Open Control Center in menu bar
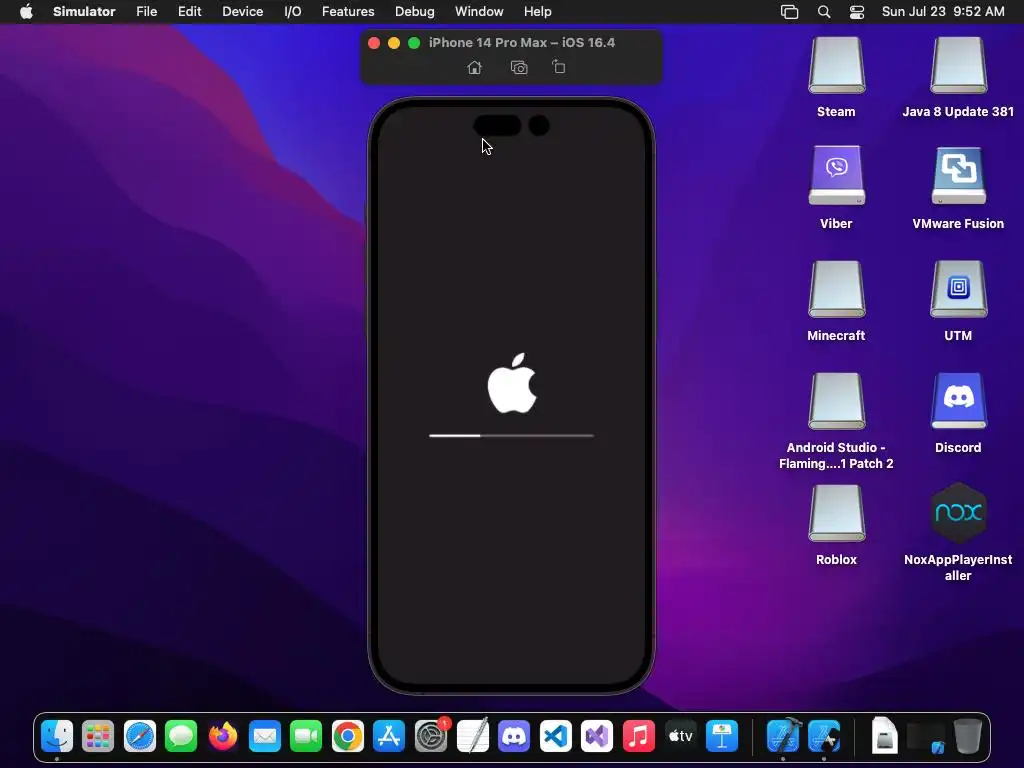 point(857,12)
